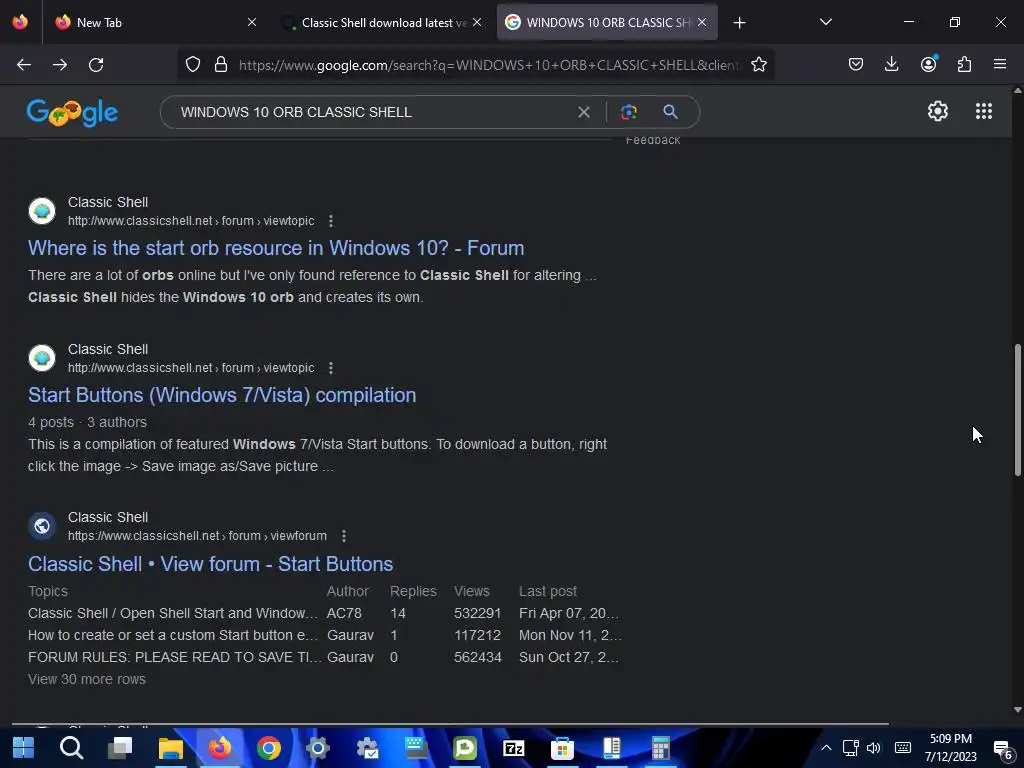Image resolution: width=1024 pixels, height=768 pixels.
Task: Open Microsoft Store from the taskbar
Action: click(562, 748)
